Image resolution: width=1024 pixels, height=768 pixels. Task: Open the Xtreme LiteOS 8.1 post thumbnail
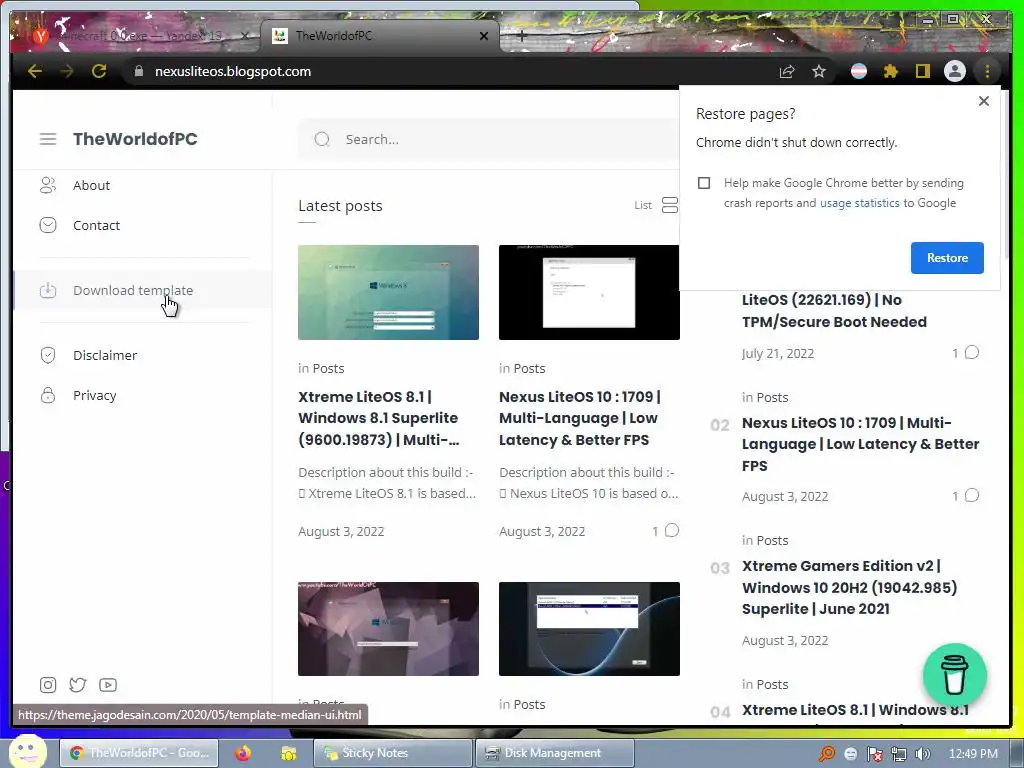[388, 292]
